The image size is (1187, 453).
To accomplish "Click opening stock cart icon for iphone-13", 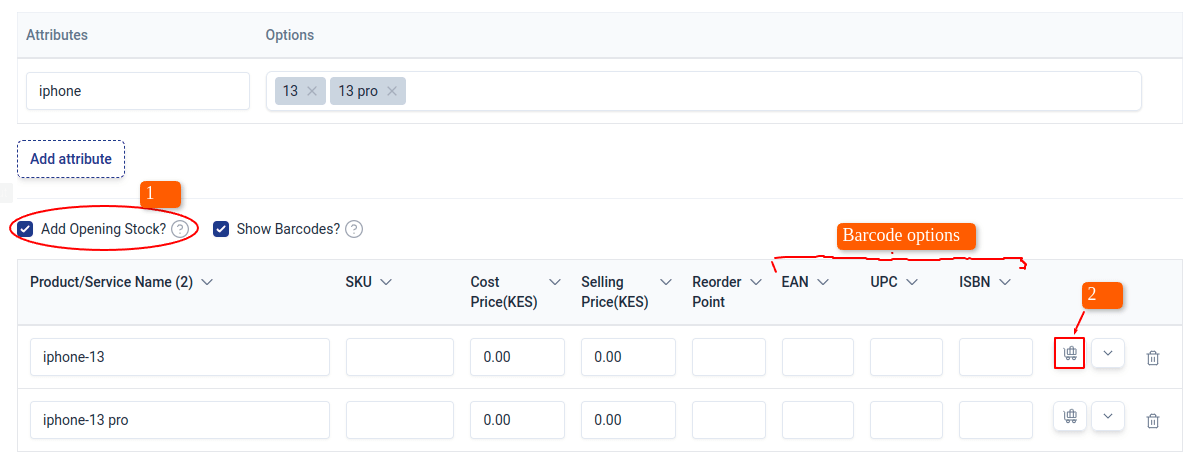I will tap(1070, 354).
